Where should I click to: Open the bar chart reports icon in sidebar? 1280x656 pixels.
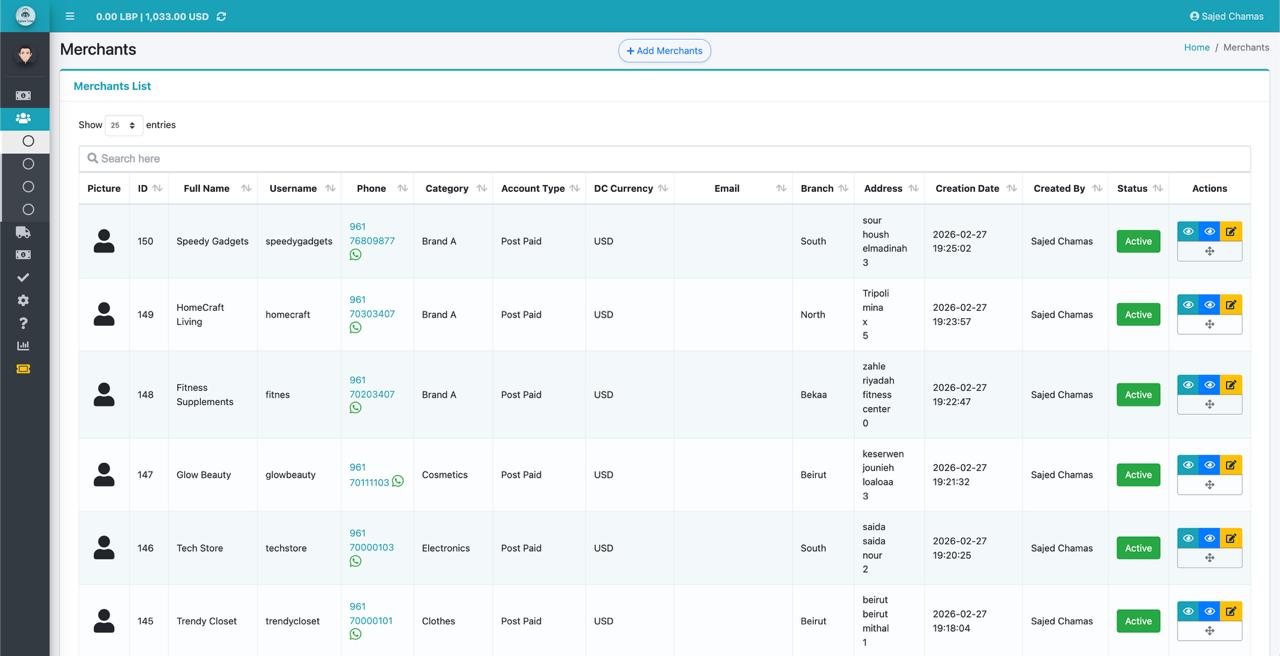(23, 346)
